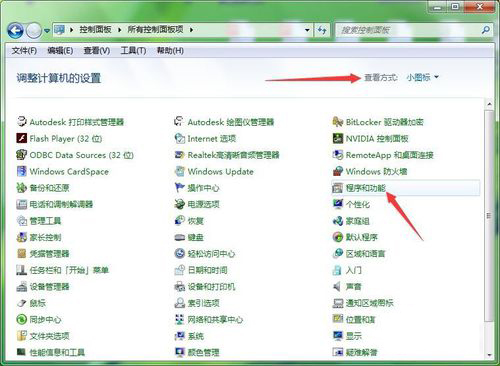Image resolution: width=500 pixels, height=366 pixels.
Task: Expand arrow after 所有控制面板项 breadcrumb
Action: pyautogui.click(x=192, y=30)
